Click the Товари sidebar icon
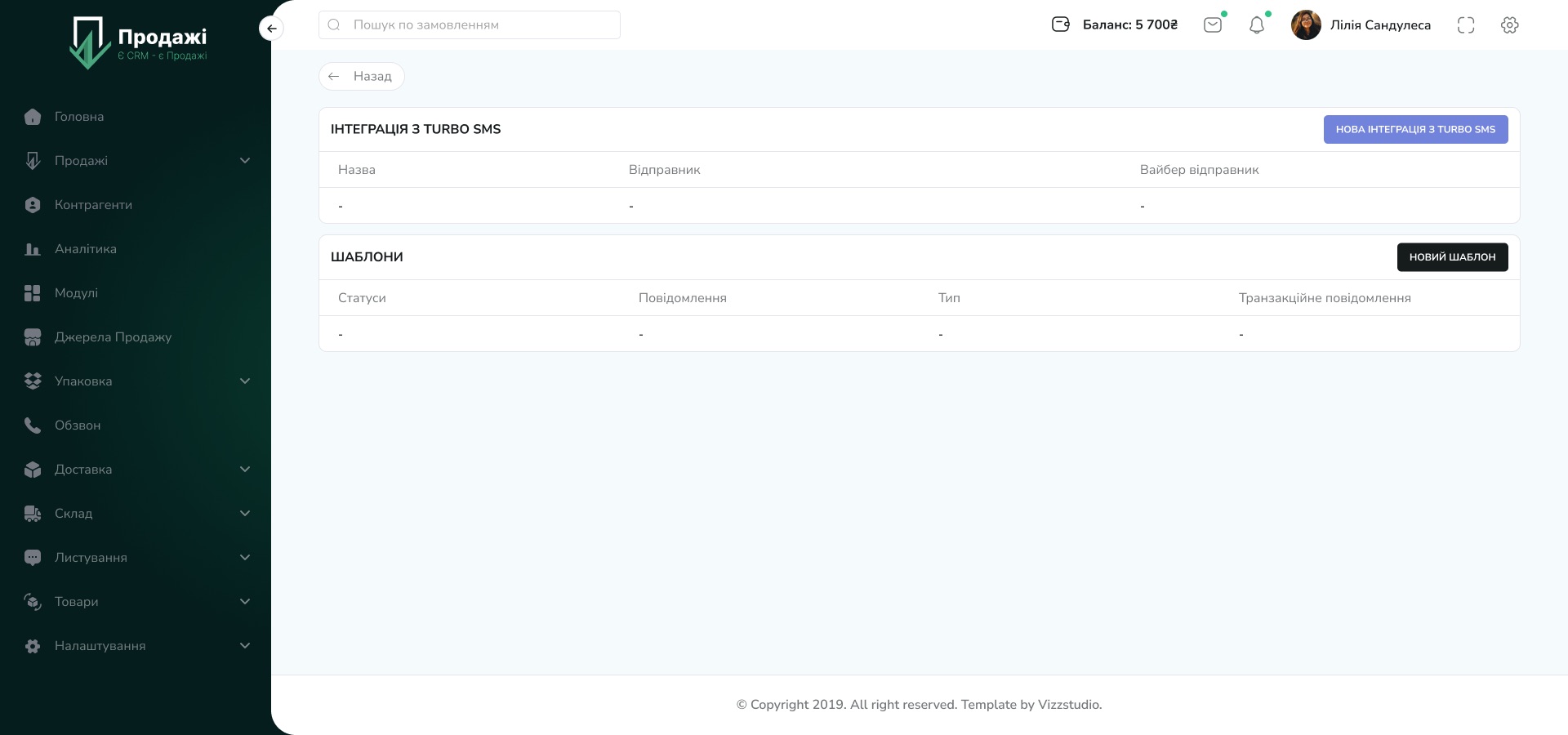Screen dimensions: 1568x735 (33, 602)
